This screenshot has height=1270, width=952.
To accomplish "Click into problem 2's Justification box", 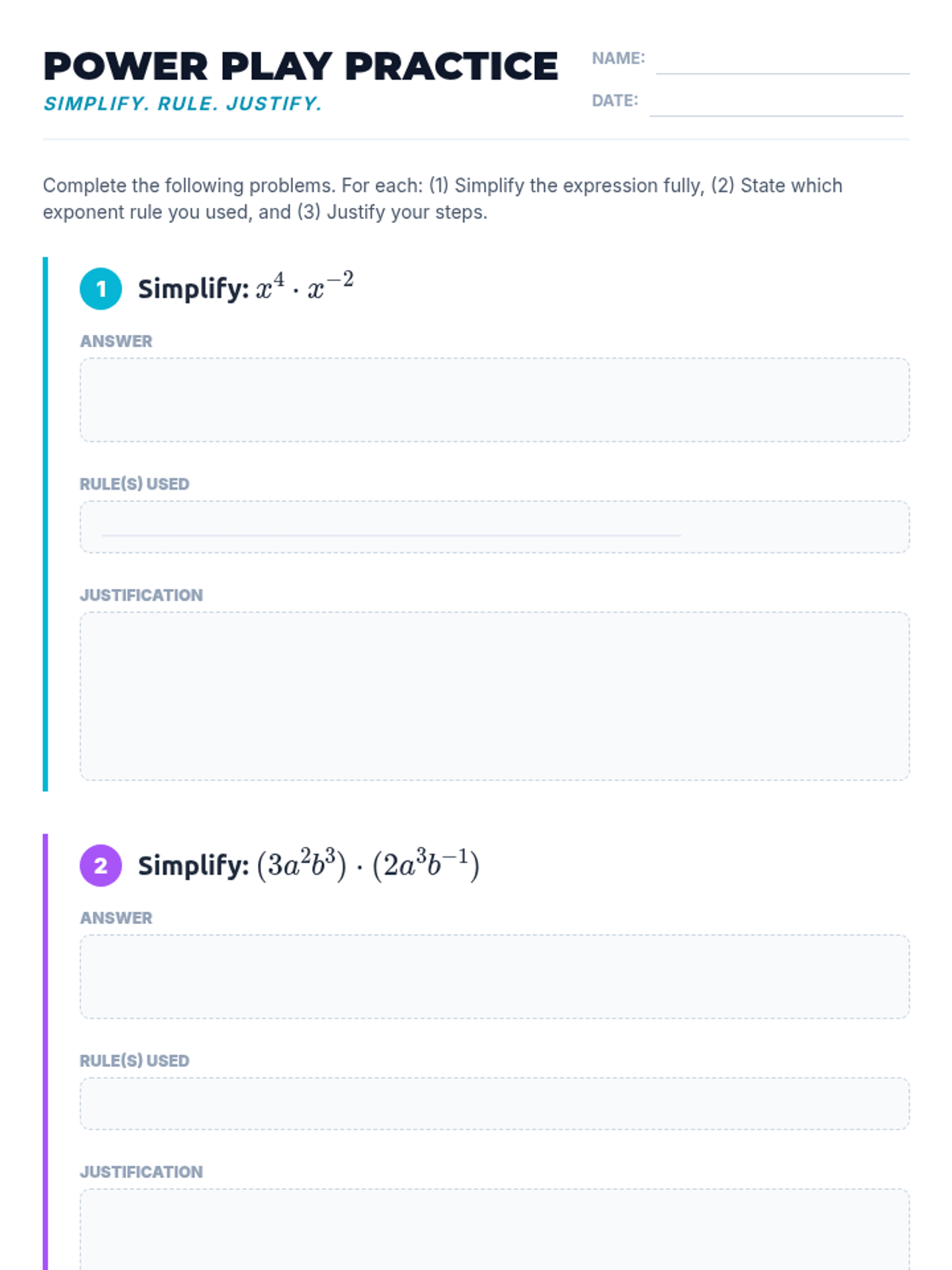I will (x=494, y=1230).
